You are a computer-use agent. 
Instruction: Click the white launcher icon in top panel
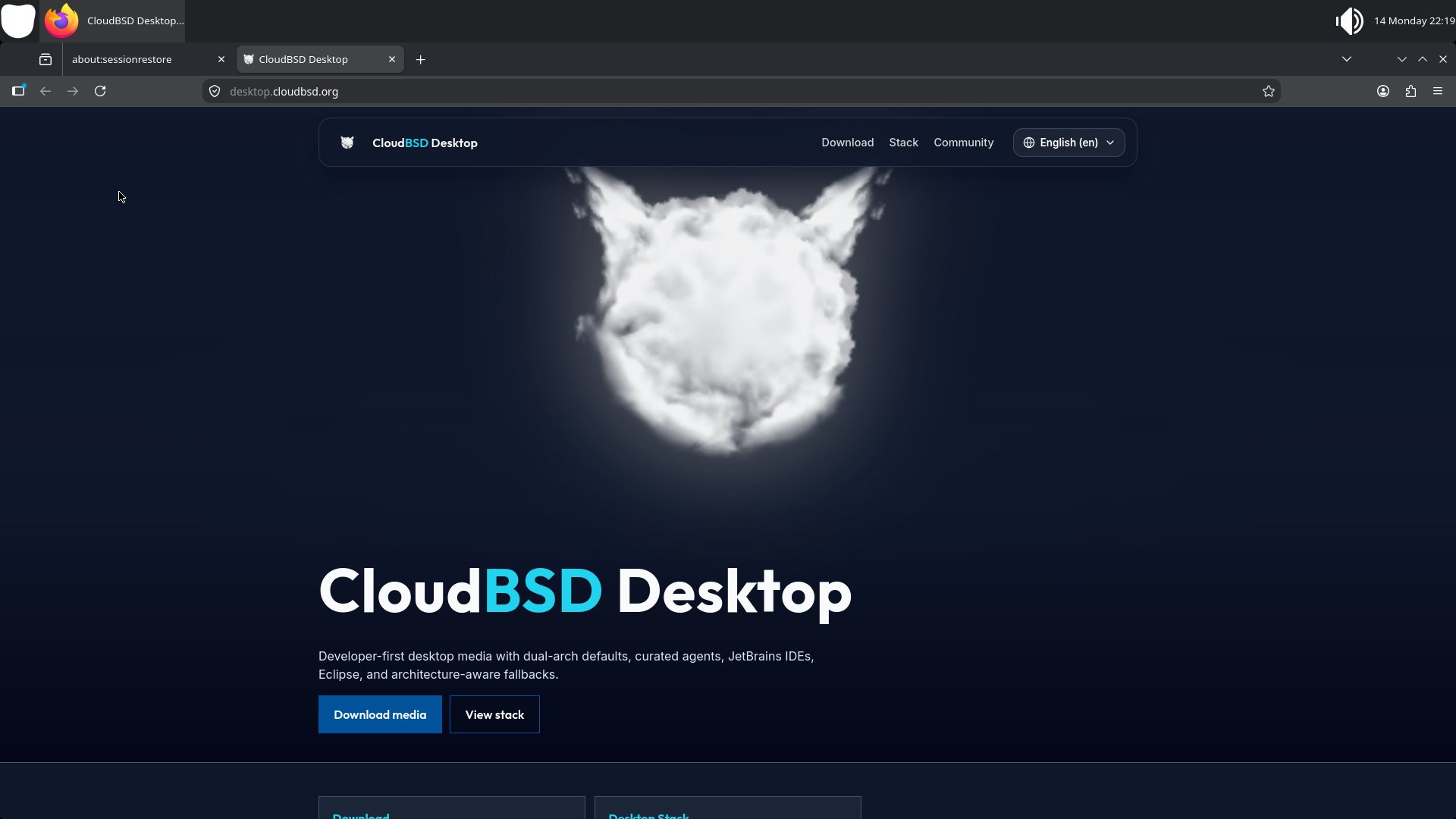point(18,20)
